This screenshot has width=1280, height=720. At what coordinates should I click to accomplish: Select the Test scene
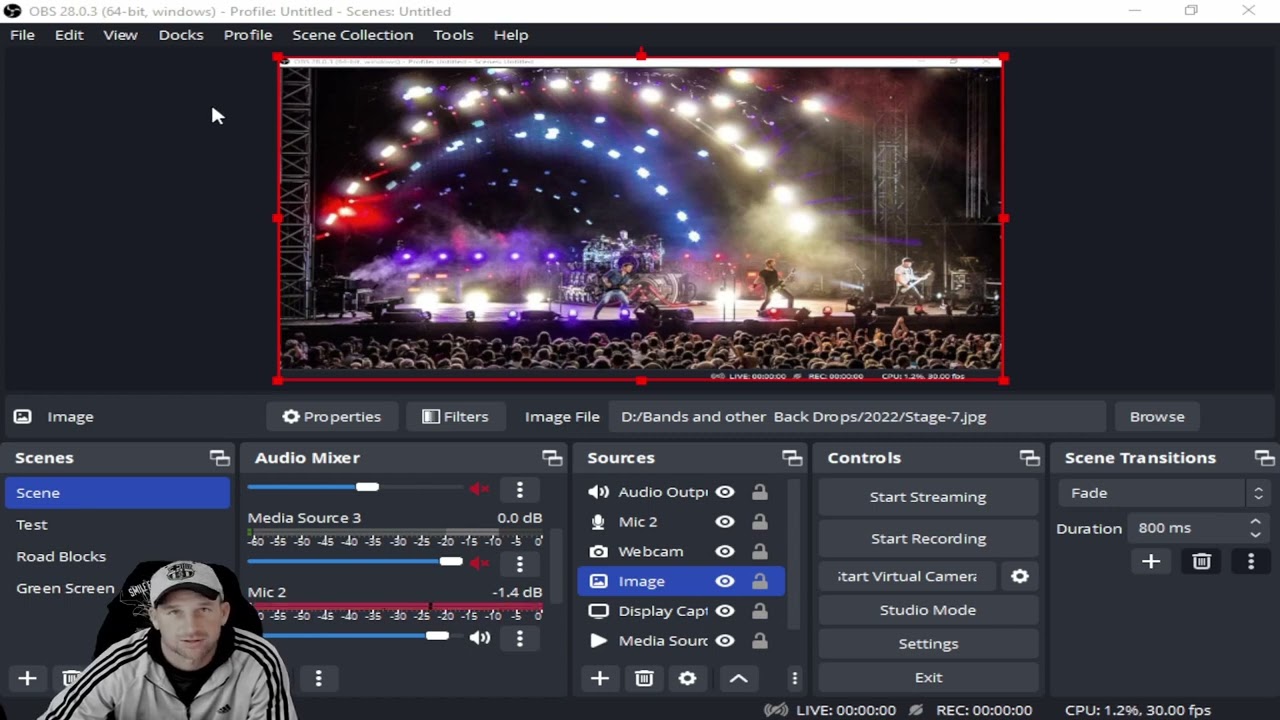point(117,525)
